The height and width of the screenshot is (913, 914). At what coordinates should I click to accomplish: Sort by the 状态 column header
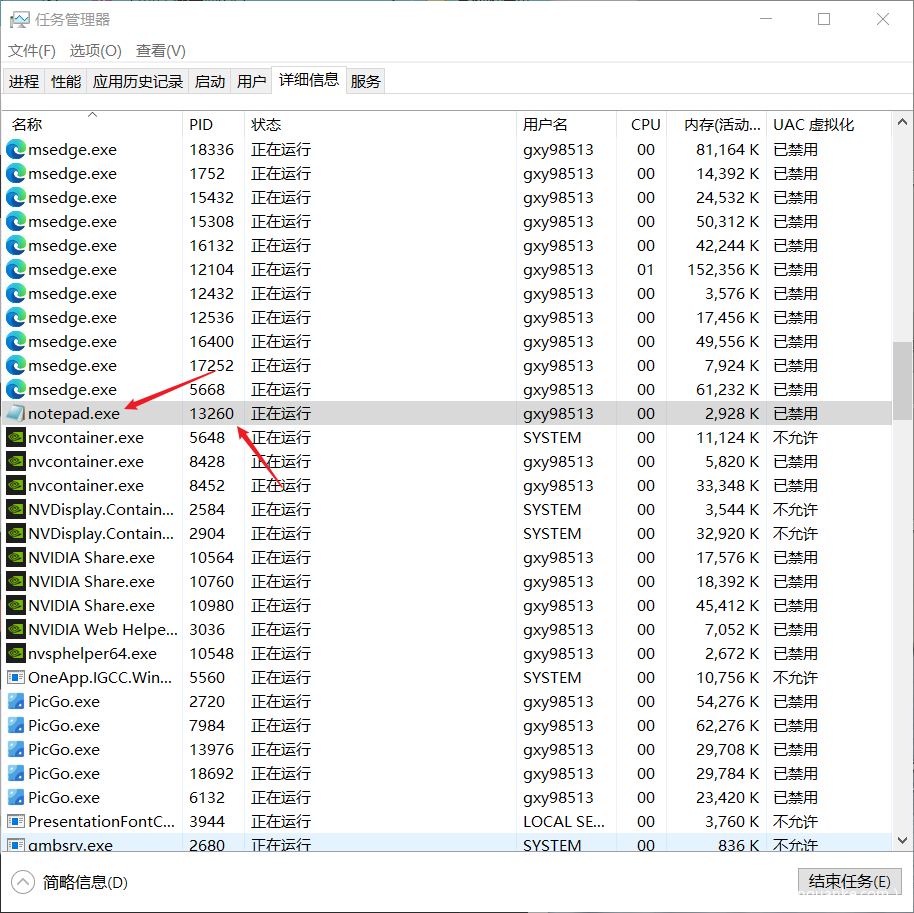pos(380,124)
